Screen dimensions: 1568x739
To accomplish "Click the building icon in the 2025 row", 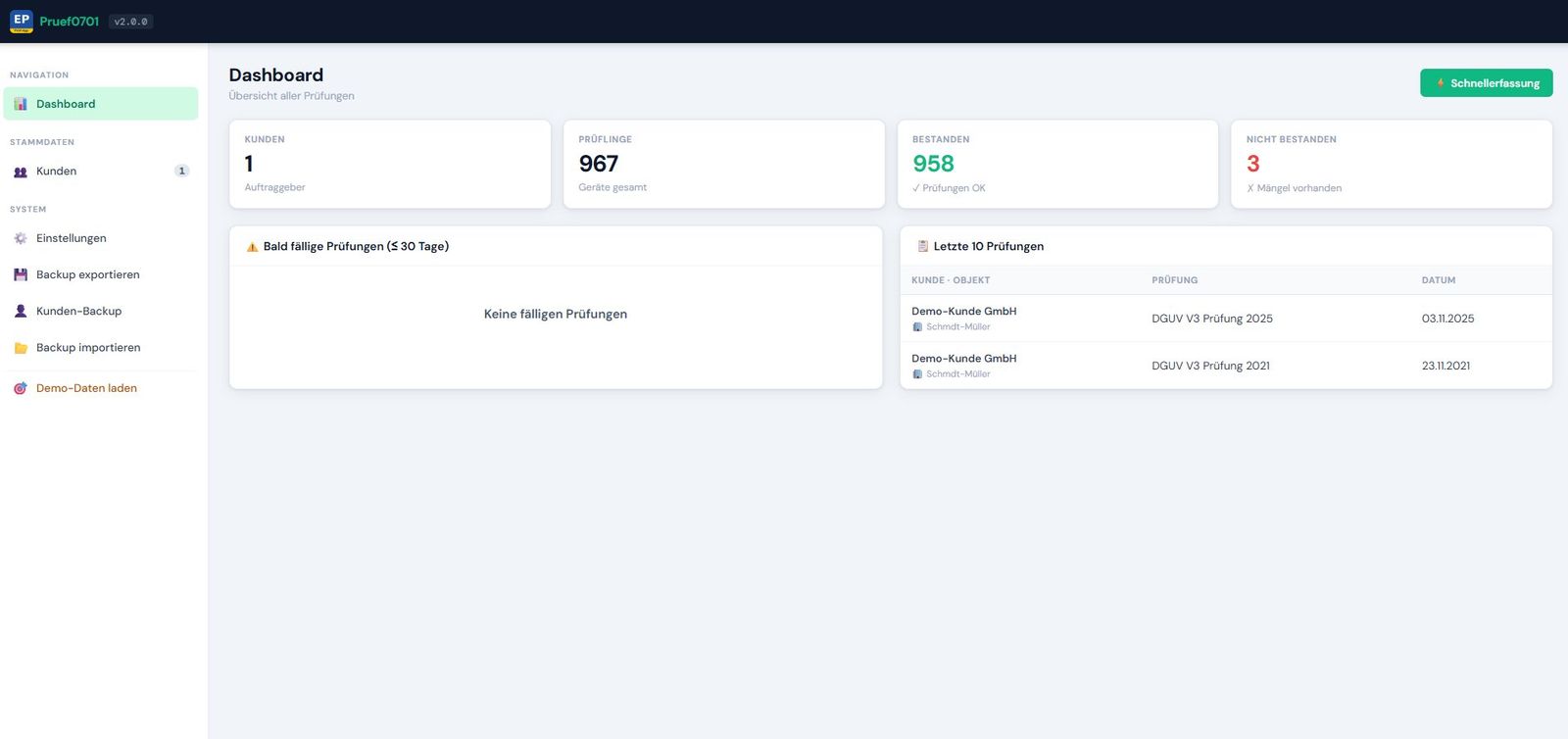I will (x=917, y=327).
